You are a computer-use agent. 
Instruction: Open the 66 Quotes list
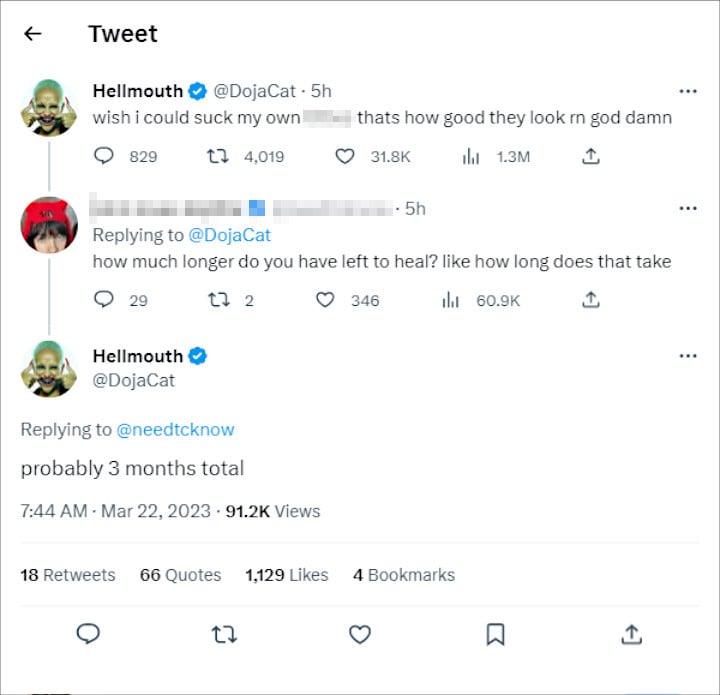point(180,575)
